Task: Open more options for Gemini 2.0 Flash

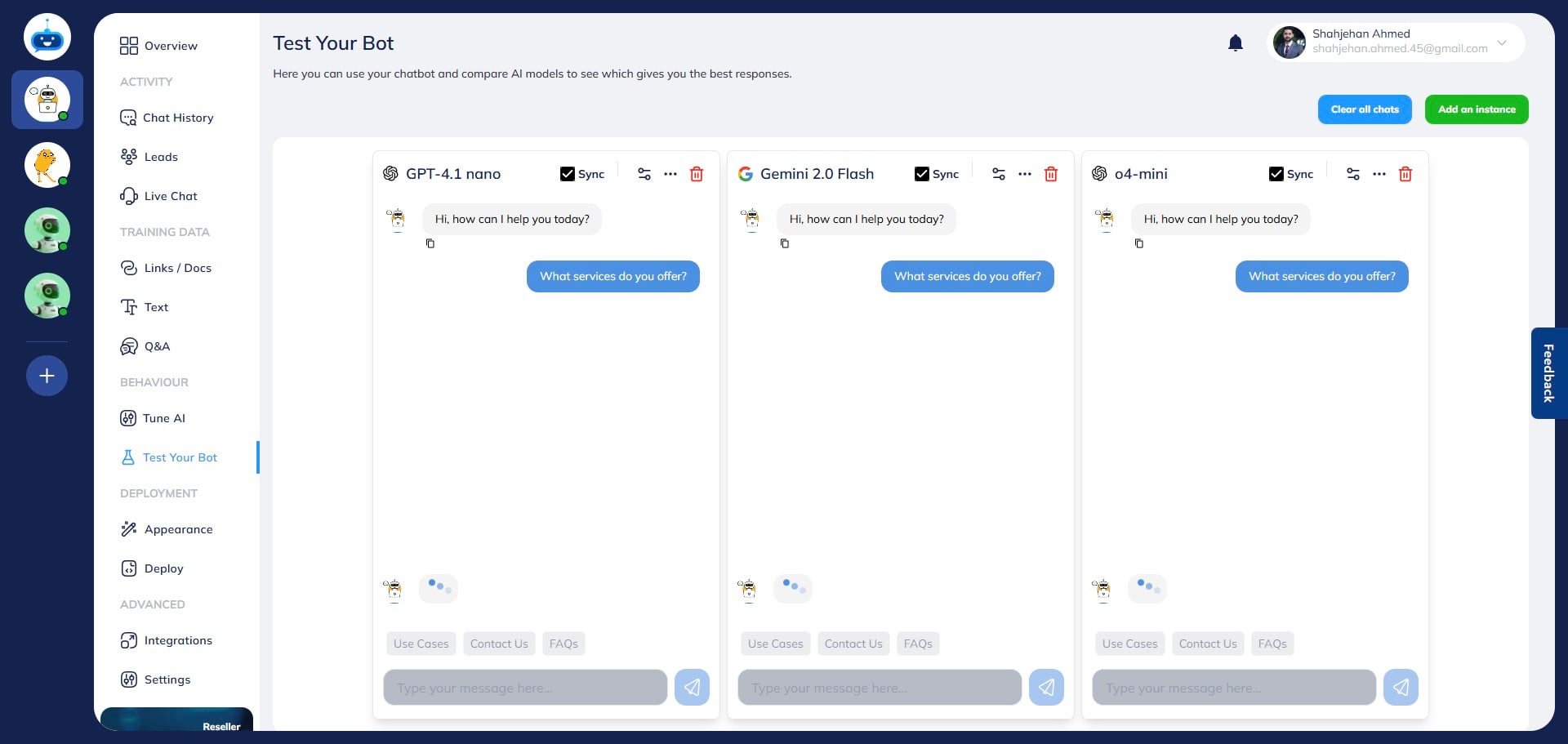Action: tap(1025, 174)
